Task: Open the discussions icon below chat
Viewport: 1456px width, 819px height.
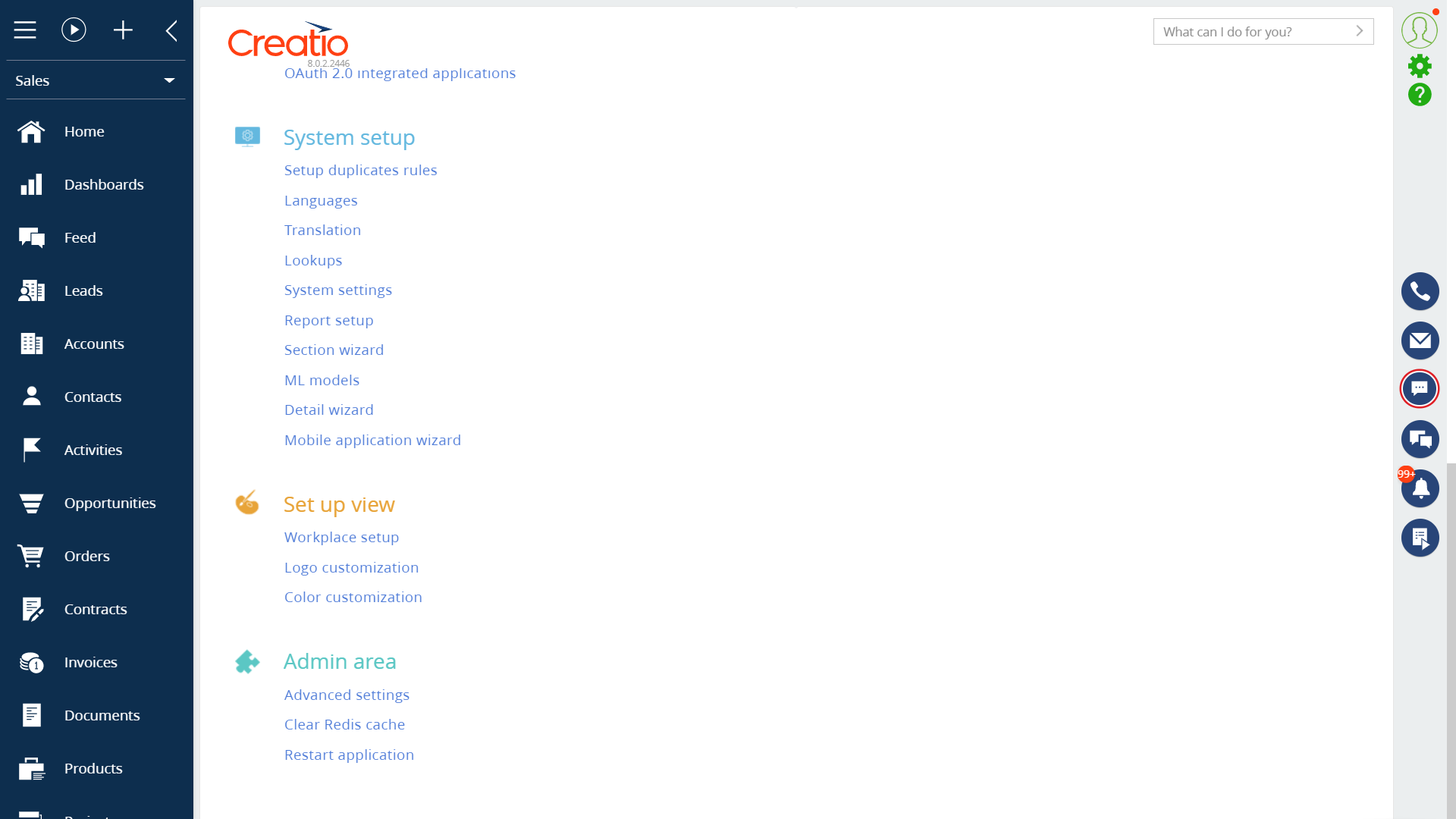Action: 1420,439
